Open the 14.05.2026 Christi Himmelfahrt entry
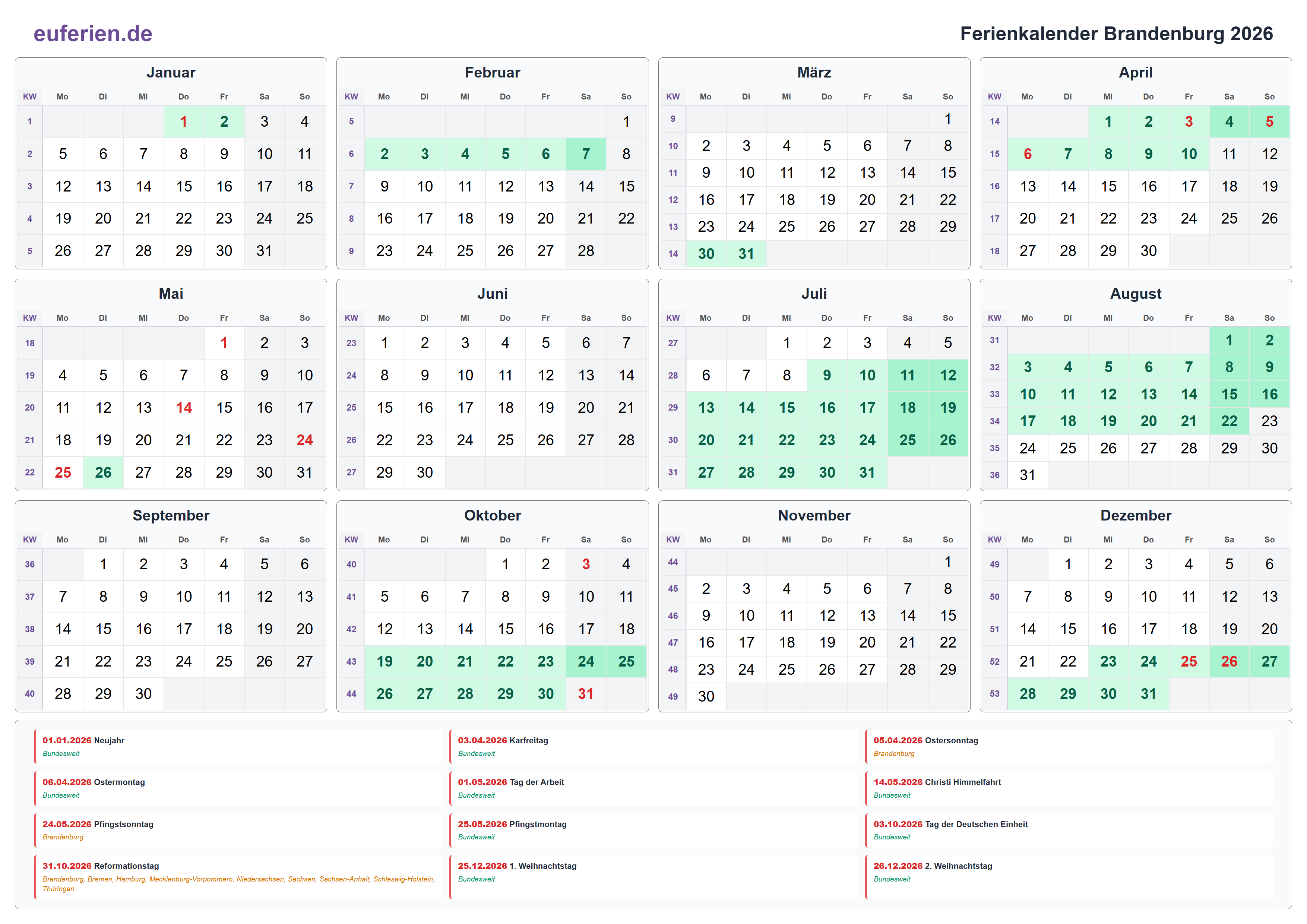 [1069, 788]
